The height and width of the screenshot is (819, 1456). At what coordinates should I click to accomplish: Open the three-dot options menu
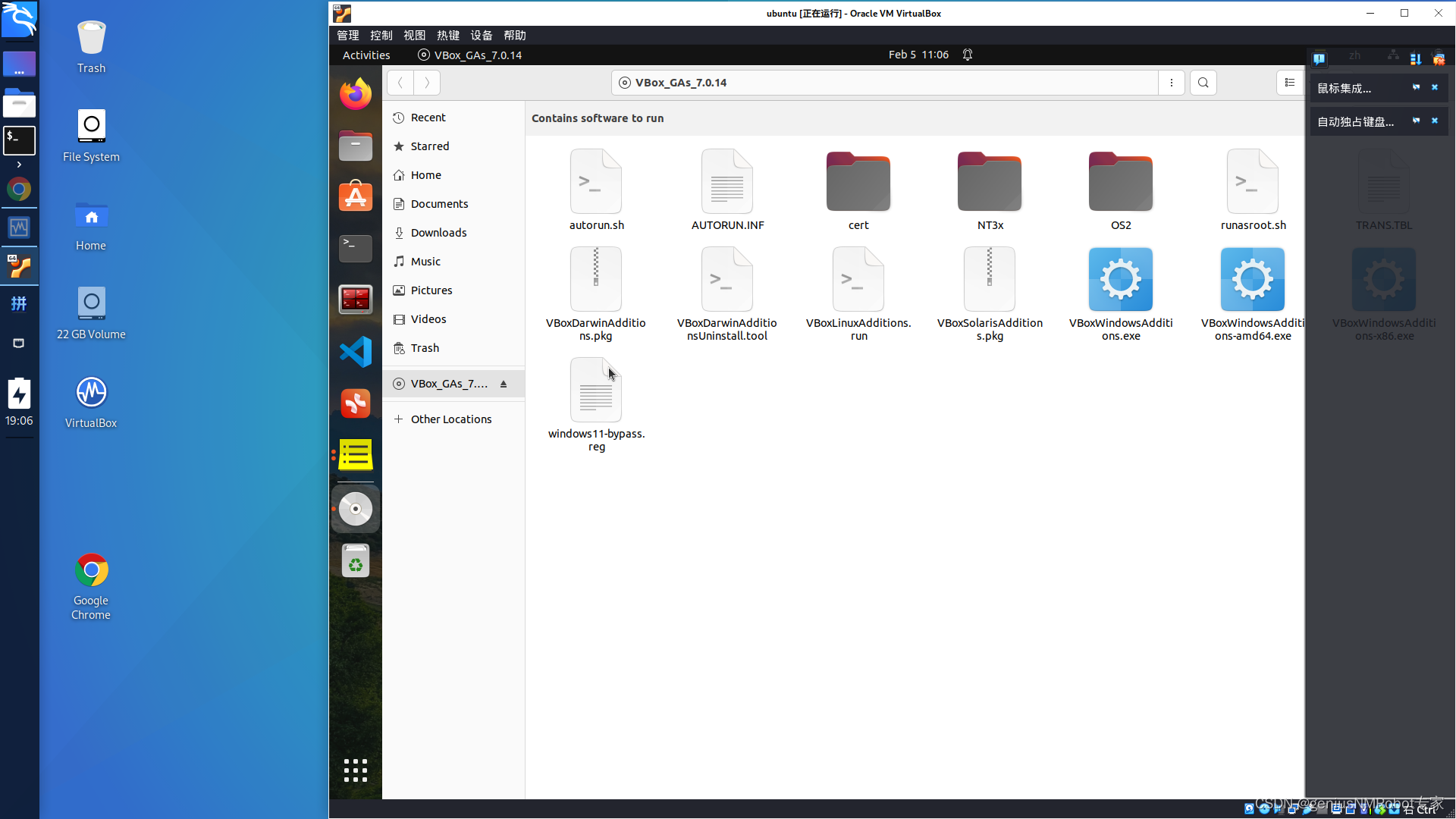1172,83
